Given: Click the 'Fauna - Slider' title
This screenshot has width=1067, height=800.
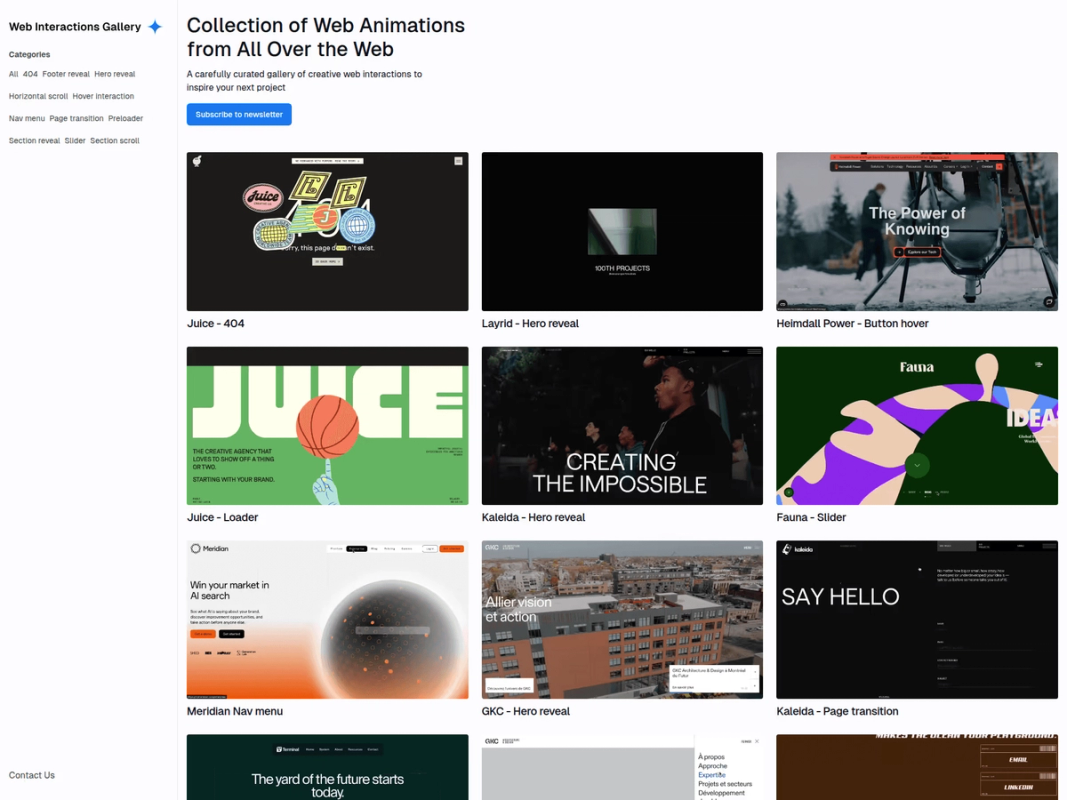Looking at the screenshot, I should pyautogui.click(x=811, y=518).
